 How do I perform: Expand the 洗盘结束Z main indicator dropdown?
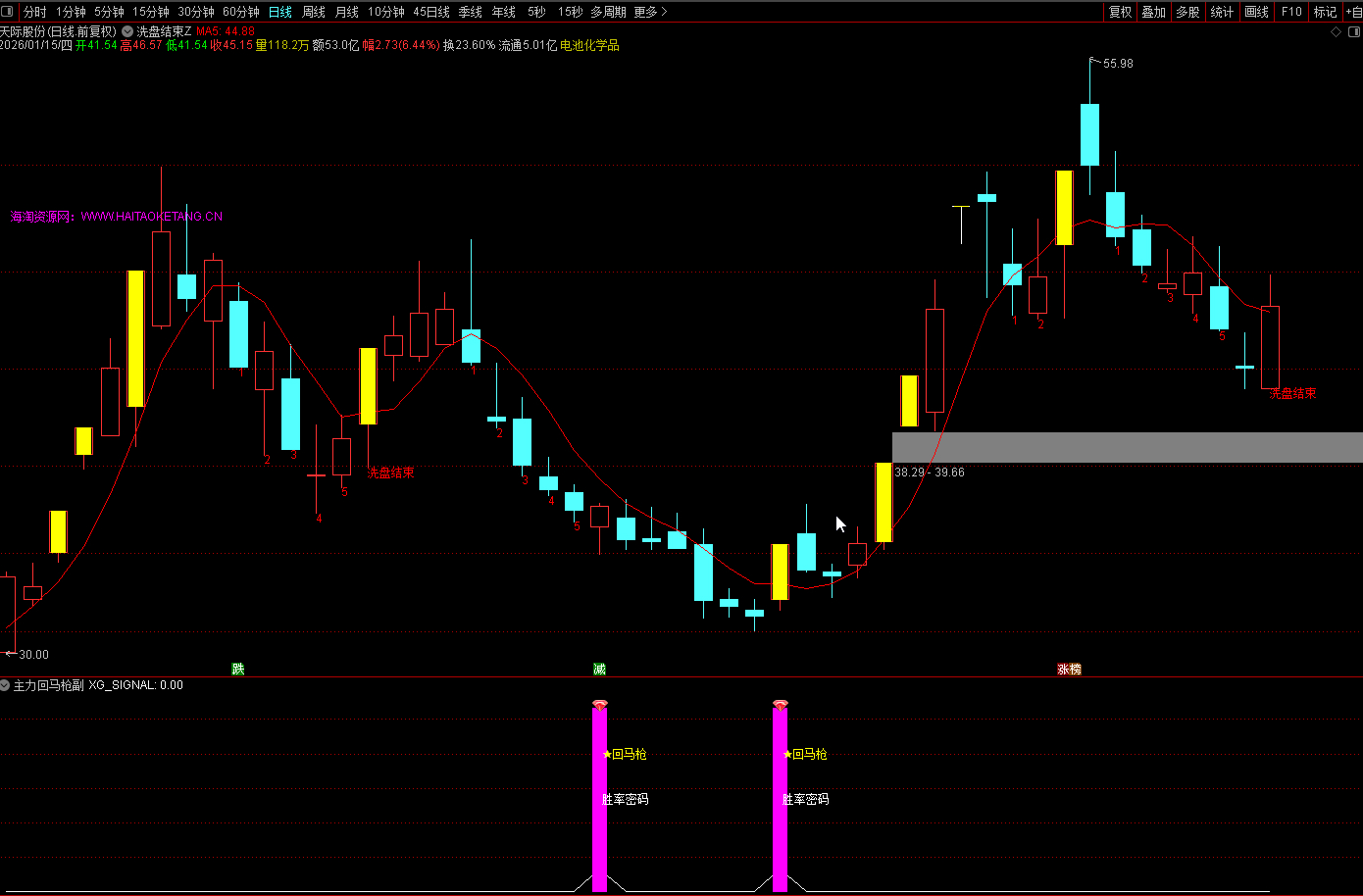pos(127,31)
